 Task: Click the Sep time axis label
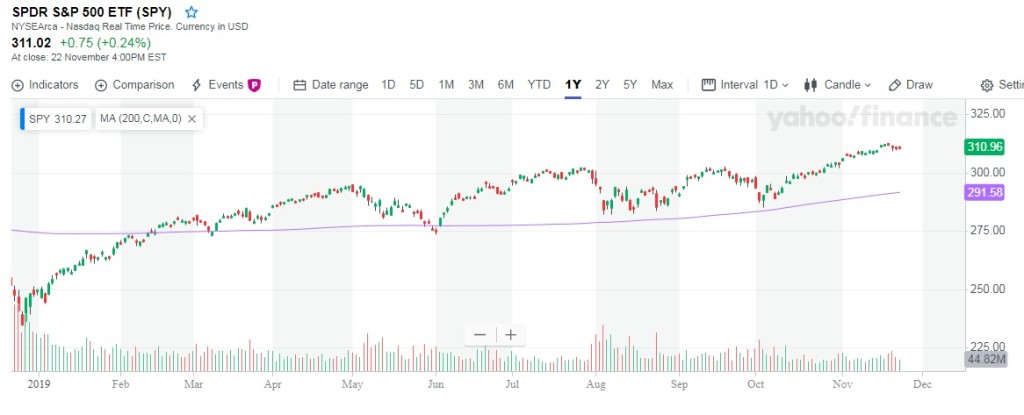click(x=679, y=385)
